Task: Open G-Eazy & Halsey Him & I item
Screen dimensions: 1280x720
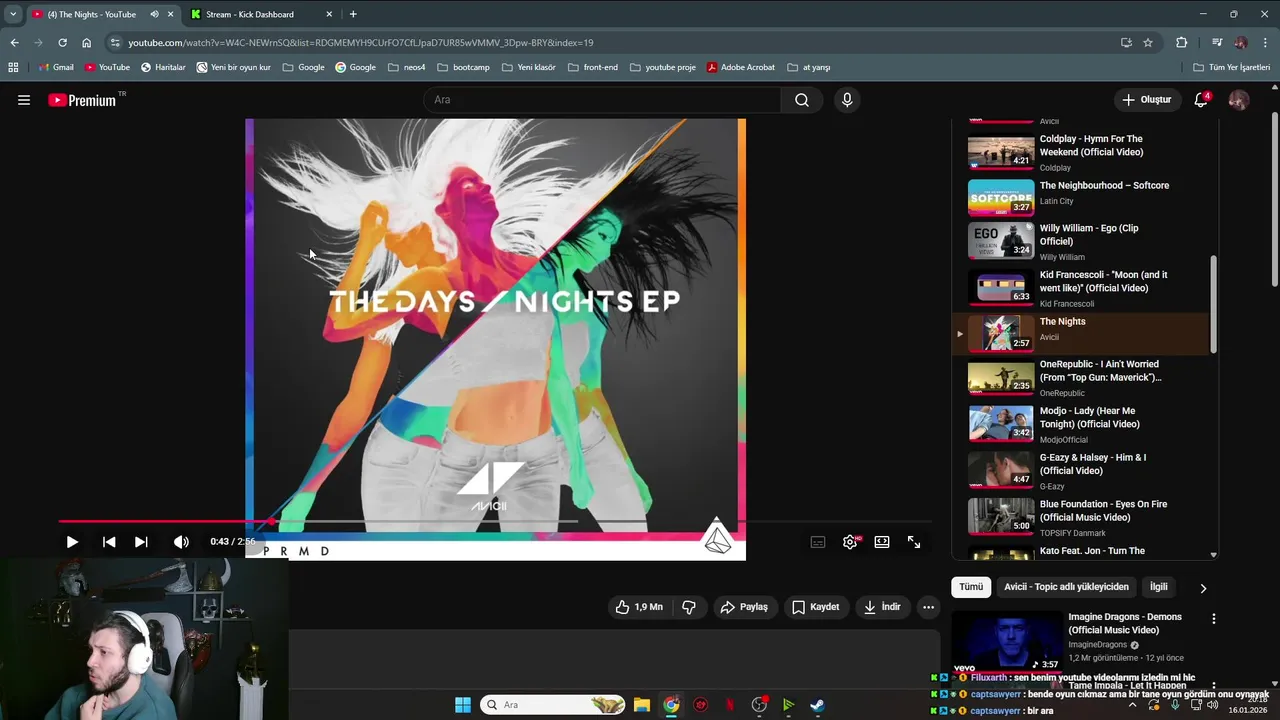Action: pyautogui.click(x=1083, y=470)
